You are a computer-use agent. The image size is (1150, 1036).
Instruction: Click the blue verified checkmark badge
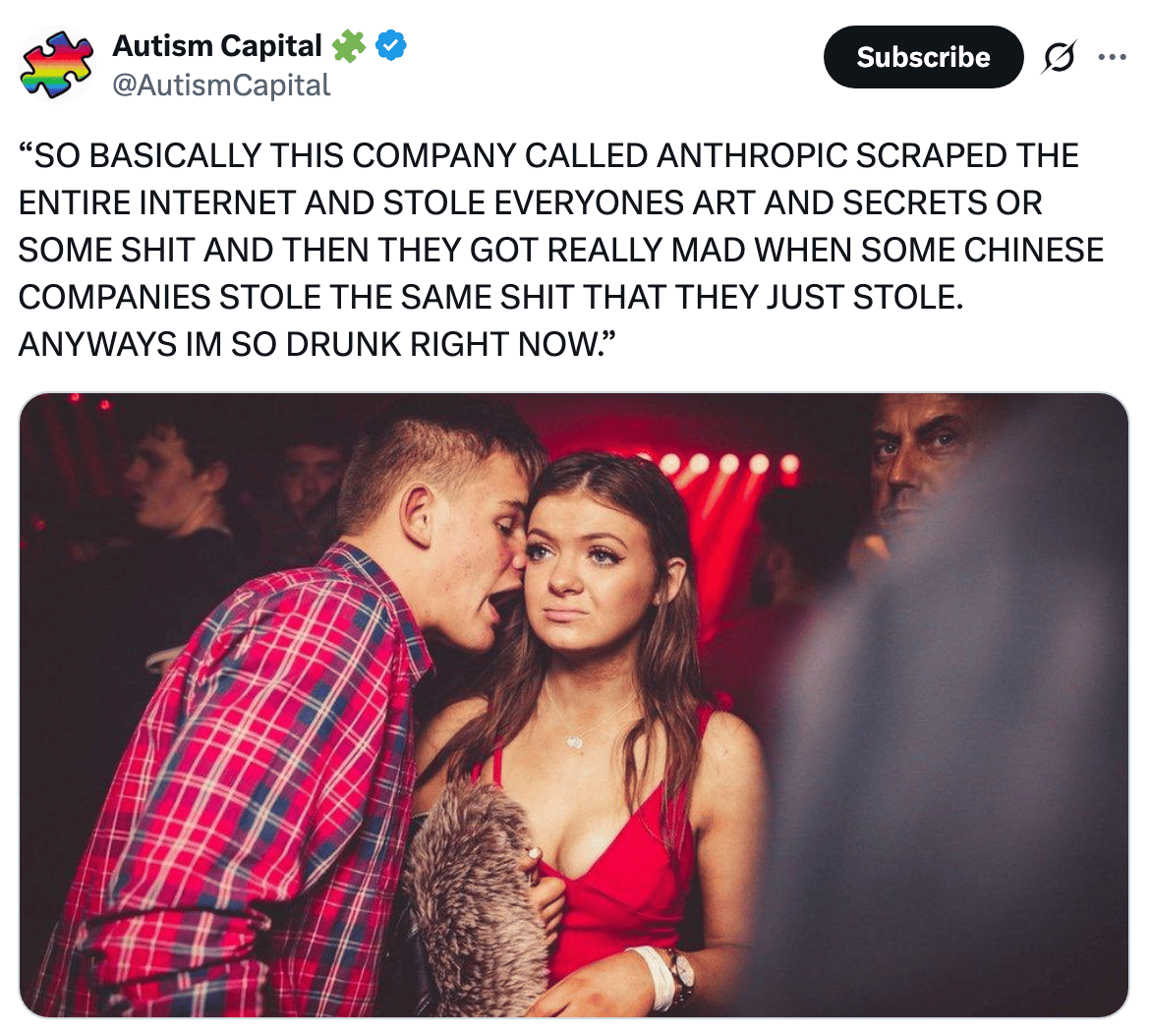pyautogui.click(x=391, y=45)
